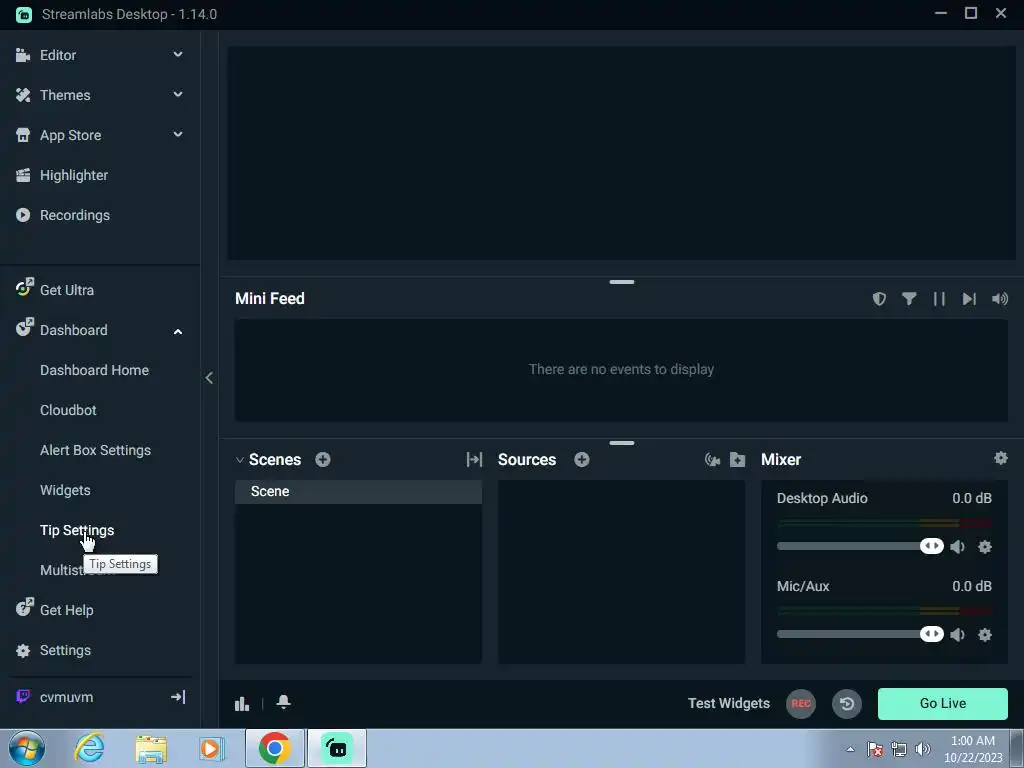1024x768 pixels.
Task: Open Get Help in the sidebar
Action: (x=67, y=610)
